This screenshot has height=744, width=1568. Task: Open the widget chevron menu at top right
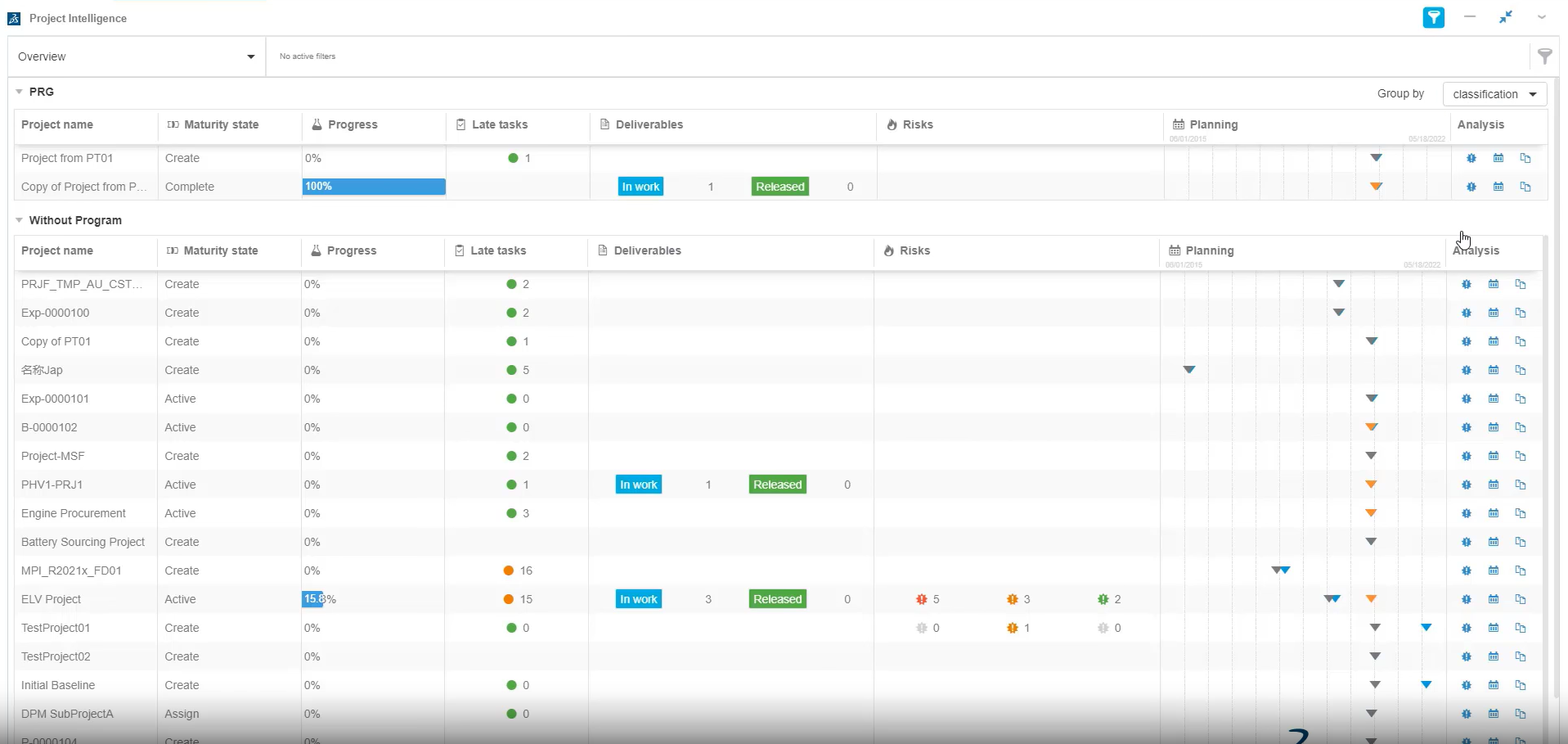[x=1541, y=17]
